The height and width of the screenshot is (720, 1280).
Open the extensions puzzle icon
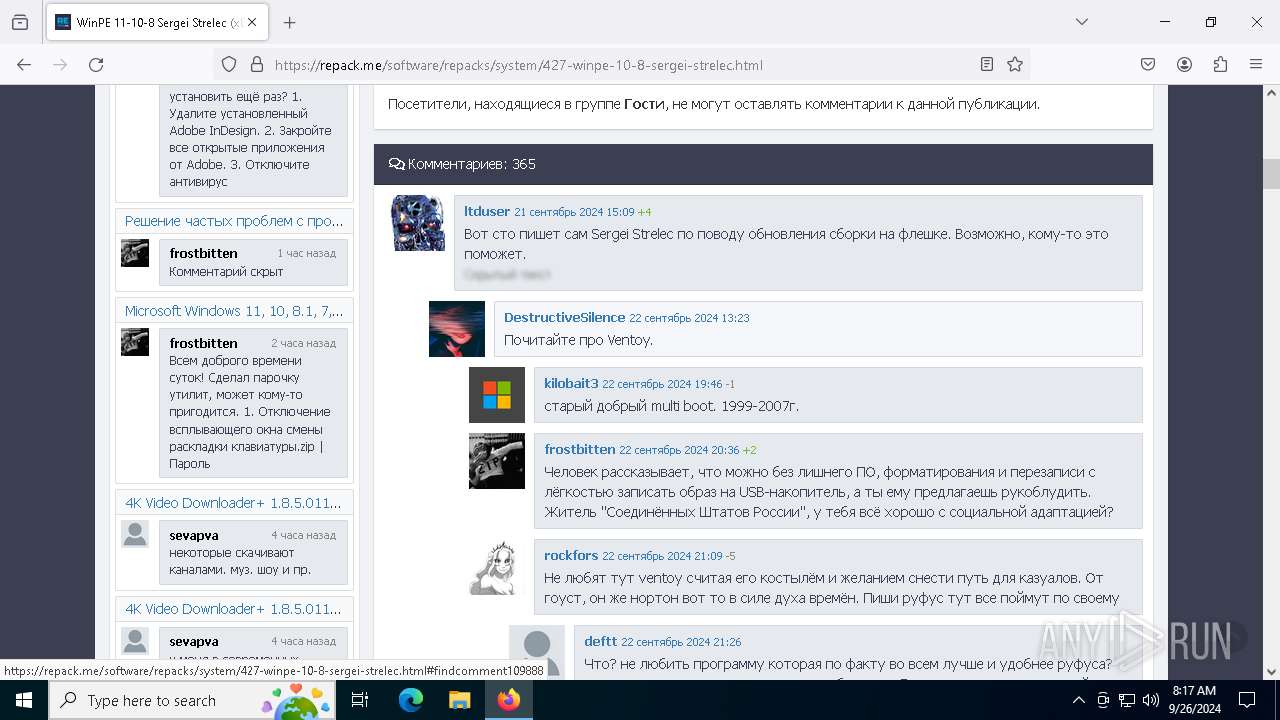[1220, 64]
